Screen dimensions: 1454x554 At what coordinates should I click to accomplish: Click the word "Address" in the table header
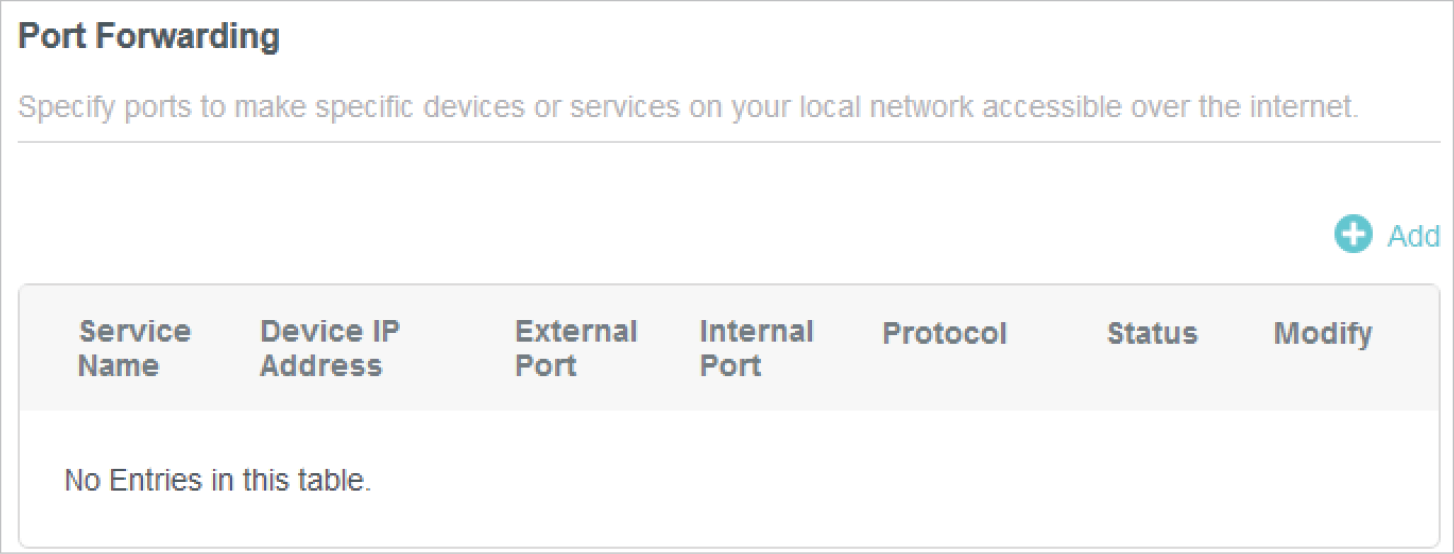click(x=321, y=365)
